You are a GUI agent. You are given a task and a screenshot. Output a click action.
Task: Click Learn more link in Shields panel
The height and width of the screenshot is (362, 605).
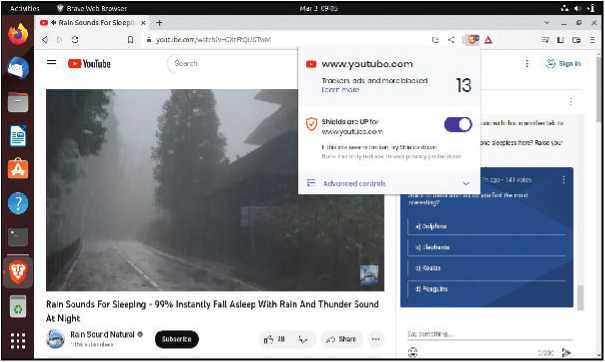(340, 90)
